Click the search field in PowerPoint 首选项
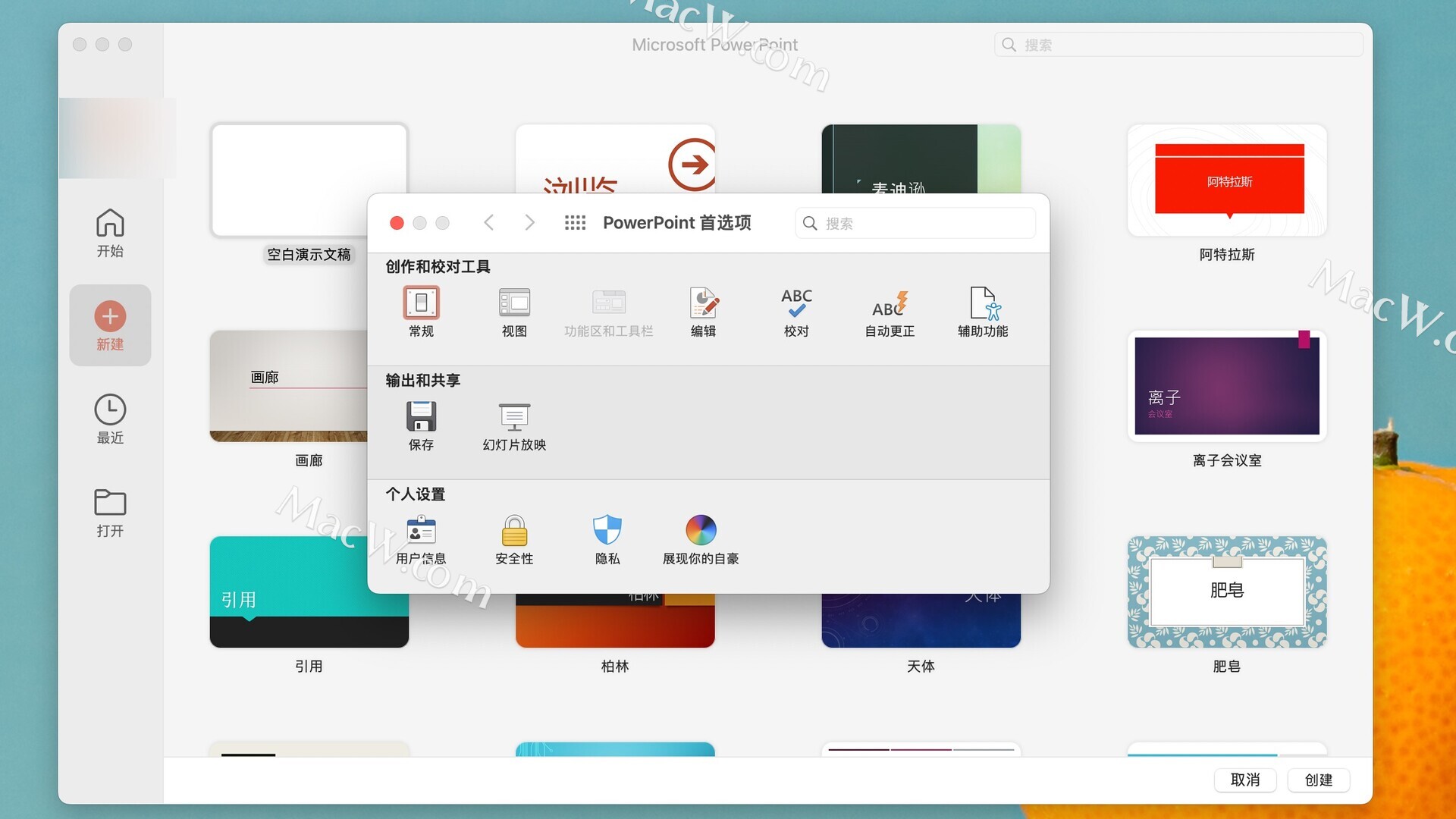1456x819 pixels. pos(915,223)
